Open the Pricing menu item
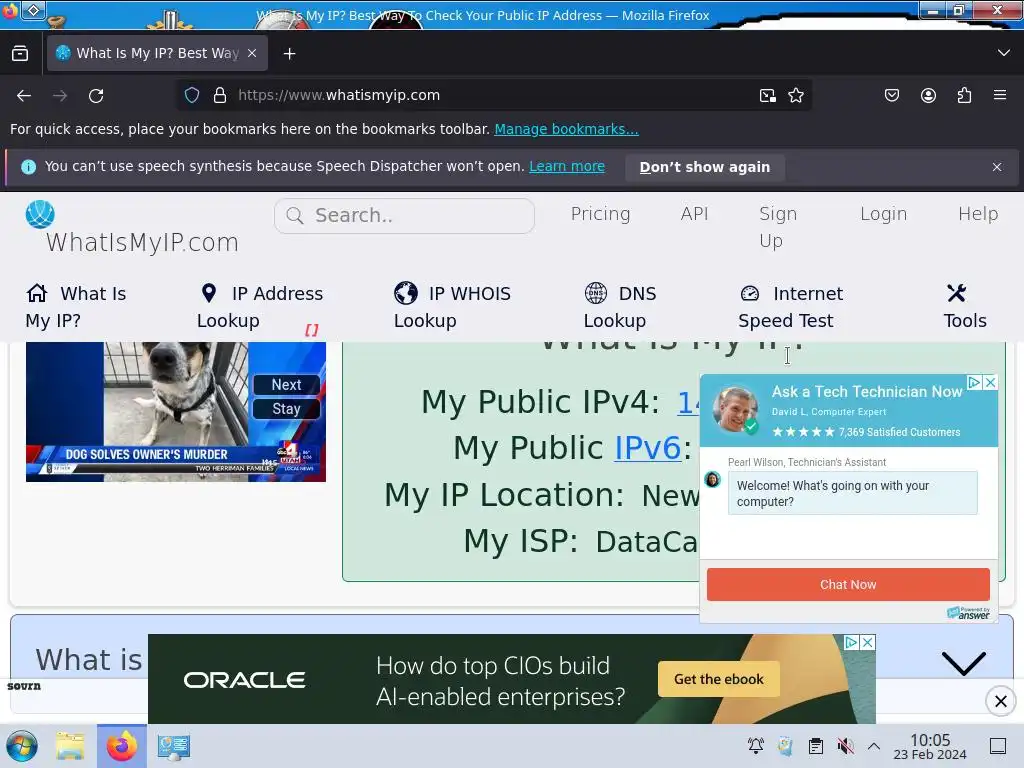The width and height of the screenshot is (1024, 768). pyautogui.click(x=600, y=214)
